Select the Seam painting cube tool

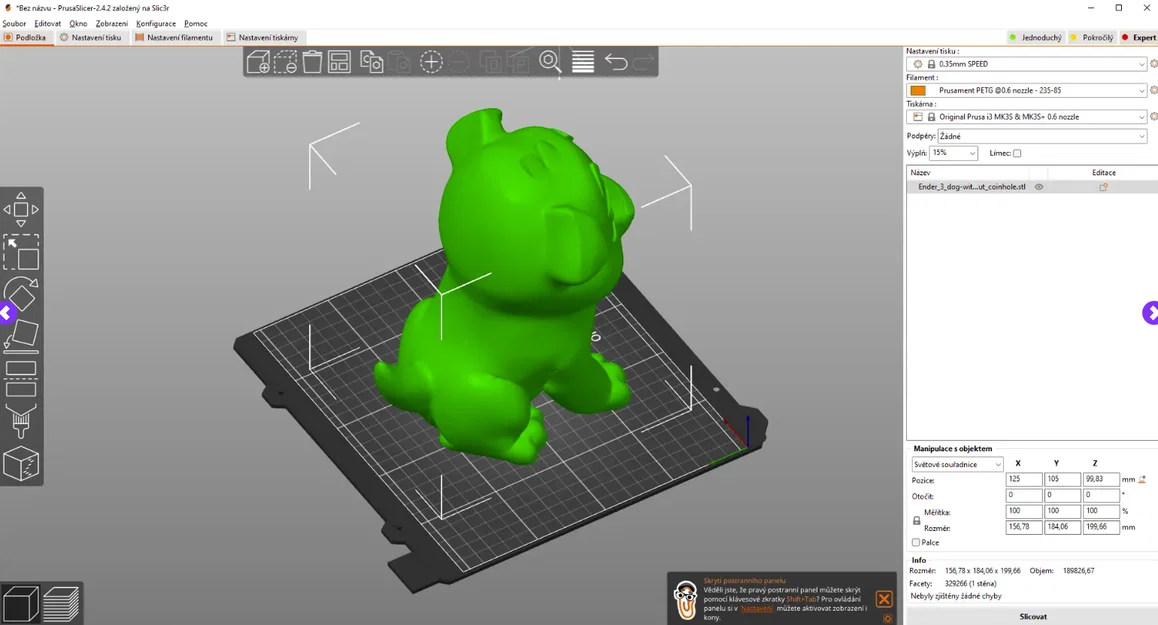[21, 464]
